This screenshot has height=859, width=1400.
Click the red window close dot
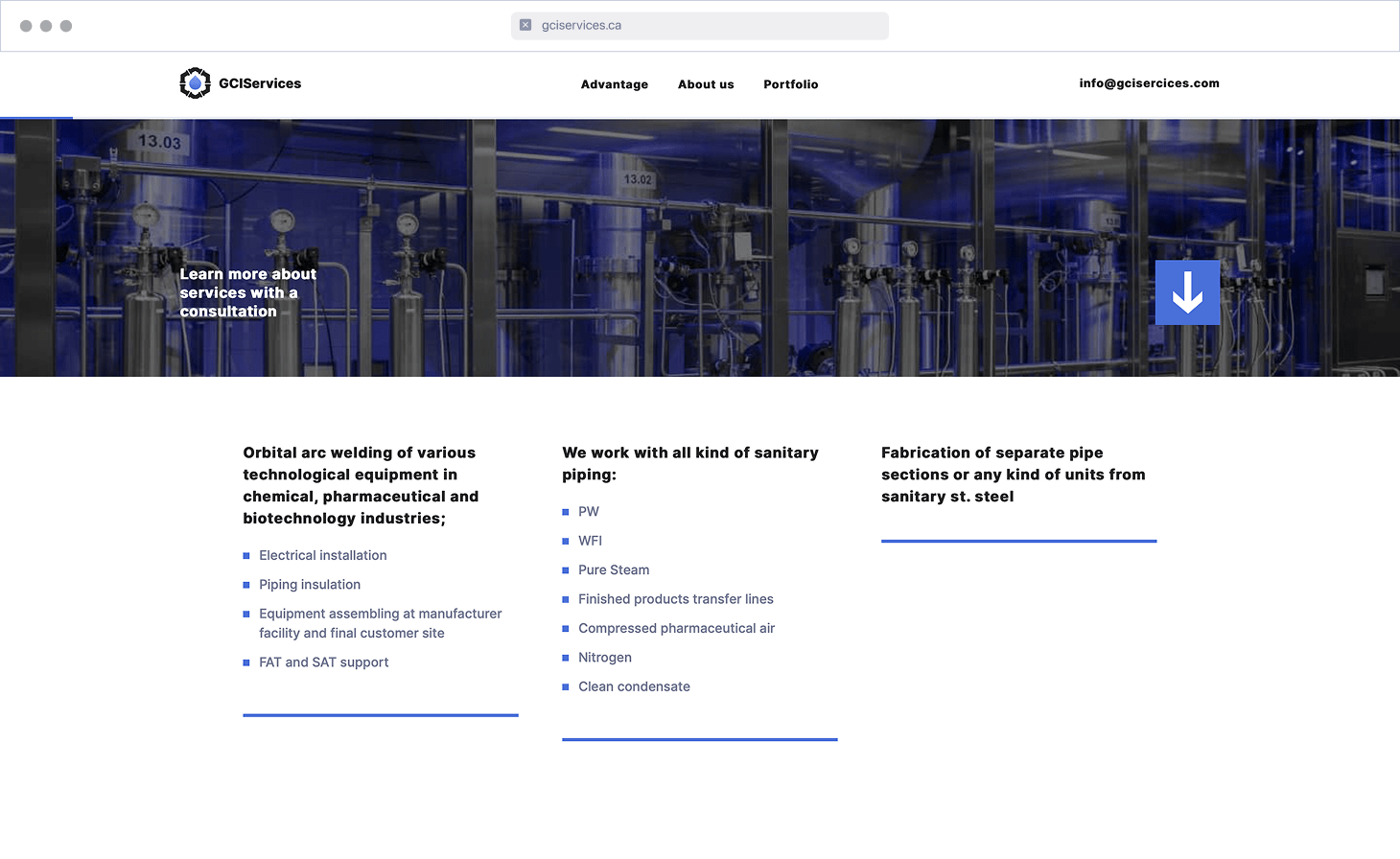(26, 26)
